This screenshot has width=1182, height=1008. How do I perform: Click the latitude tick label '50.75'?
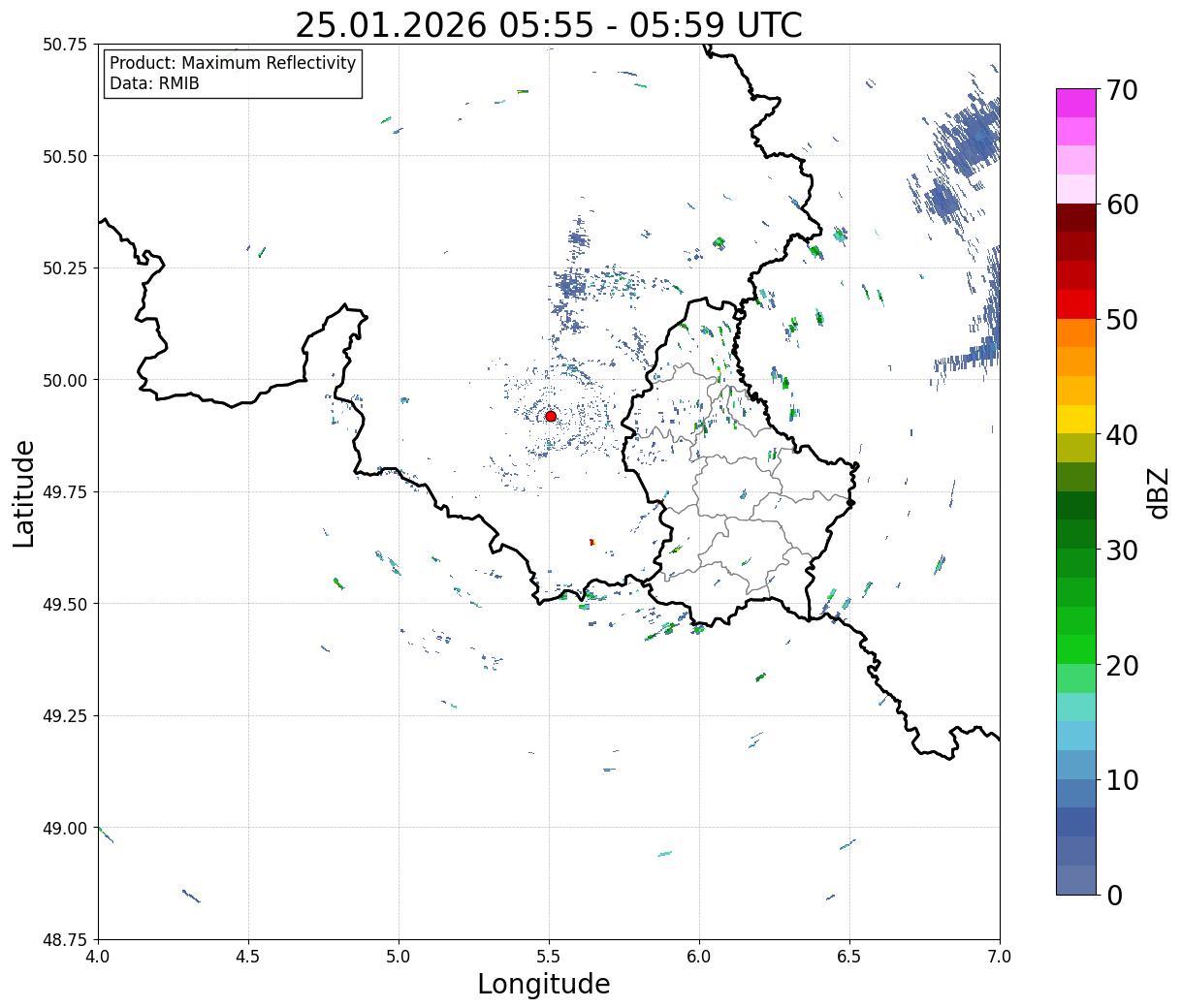click(x=64, y=45)
